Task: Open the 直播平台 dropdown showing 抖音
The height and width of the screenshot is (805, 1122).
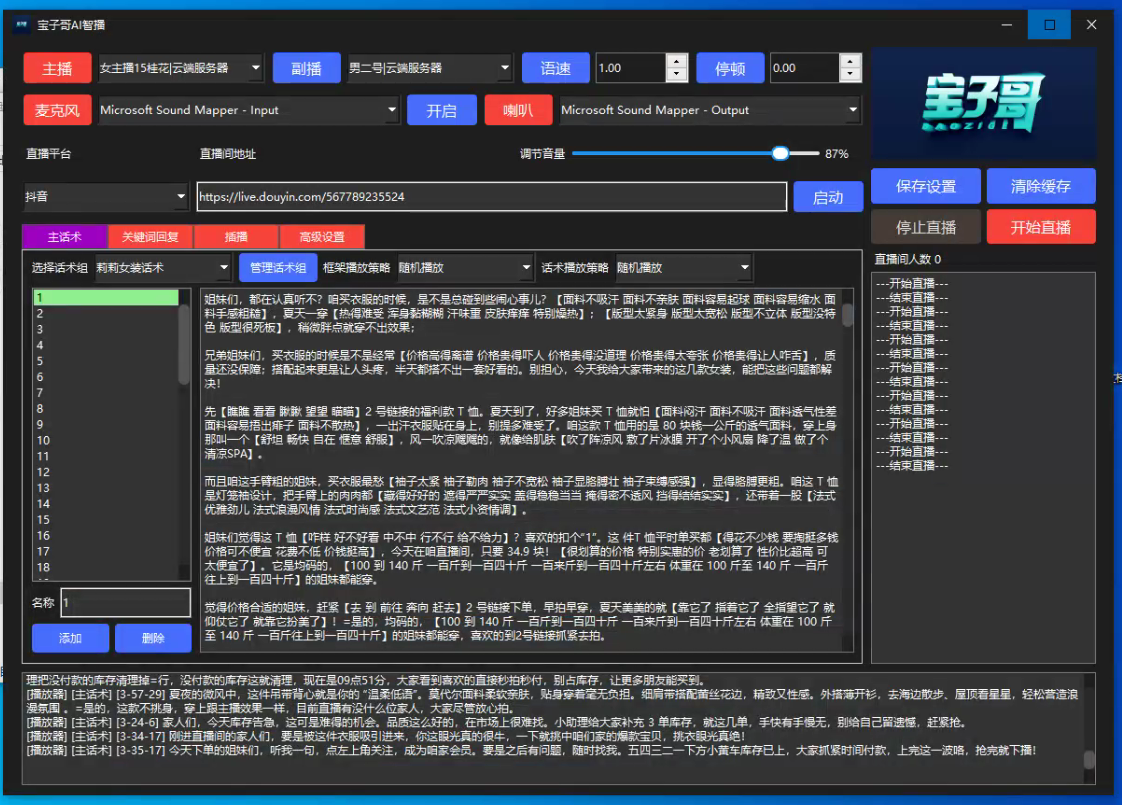Action: [x=106, y=197]
